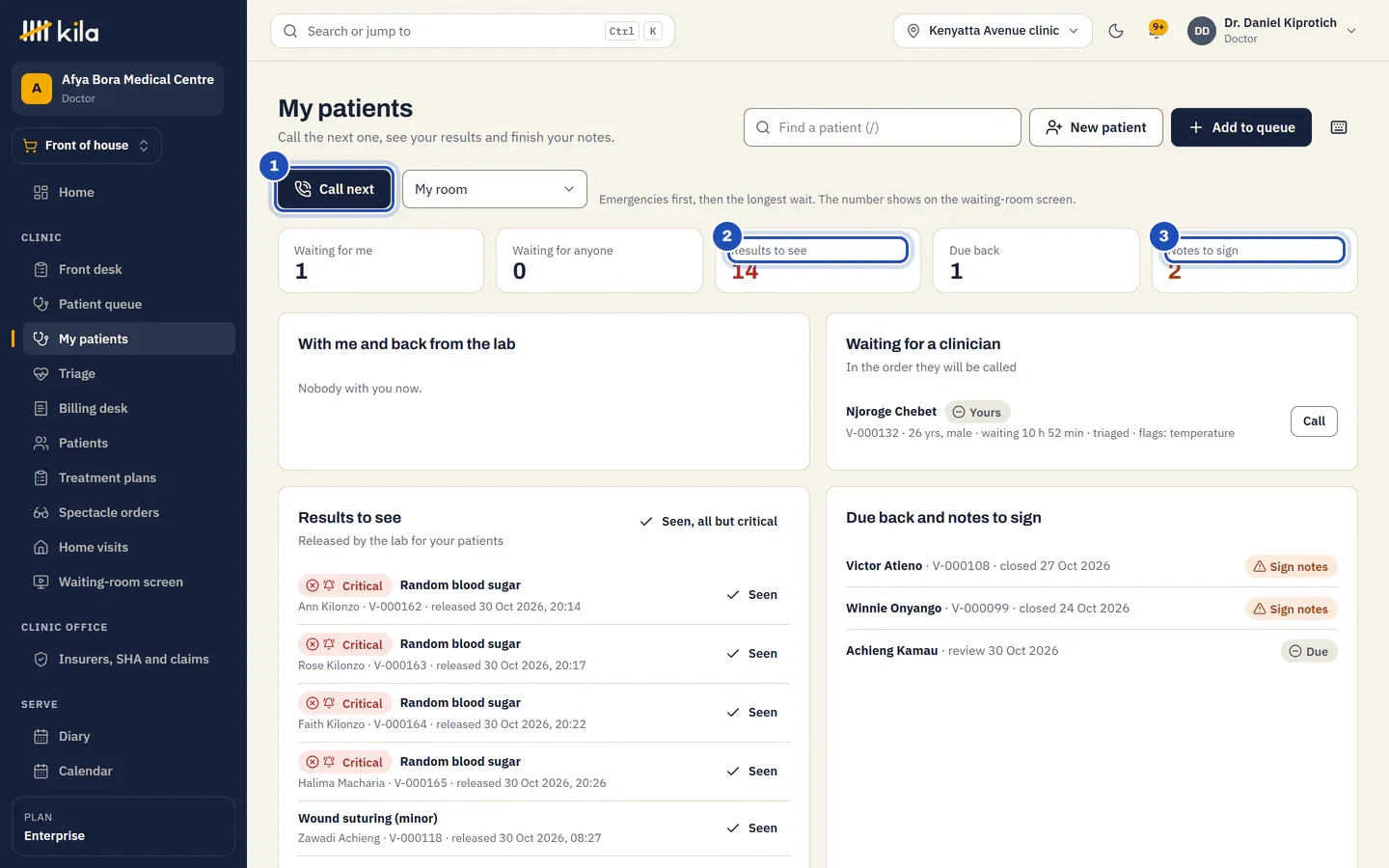Open Afya Bora Medical Centre organisation card
Viewport: 1389px width, 868px height.
[118, 89]
